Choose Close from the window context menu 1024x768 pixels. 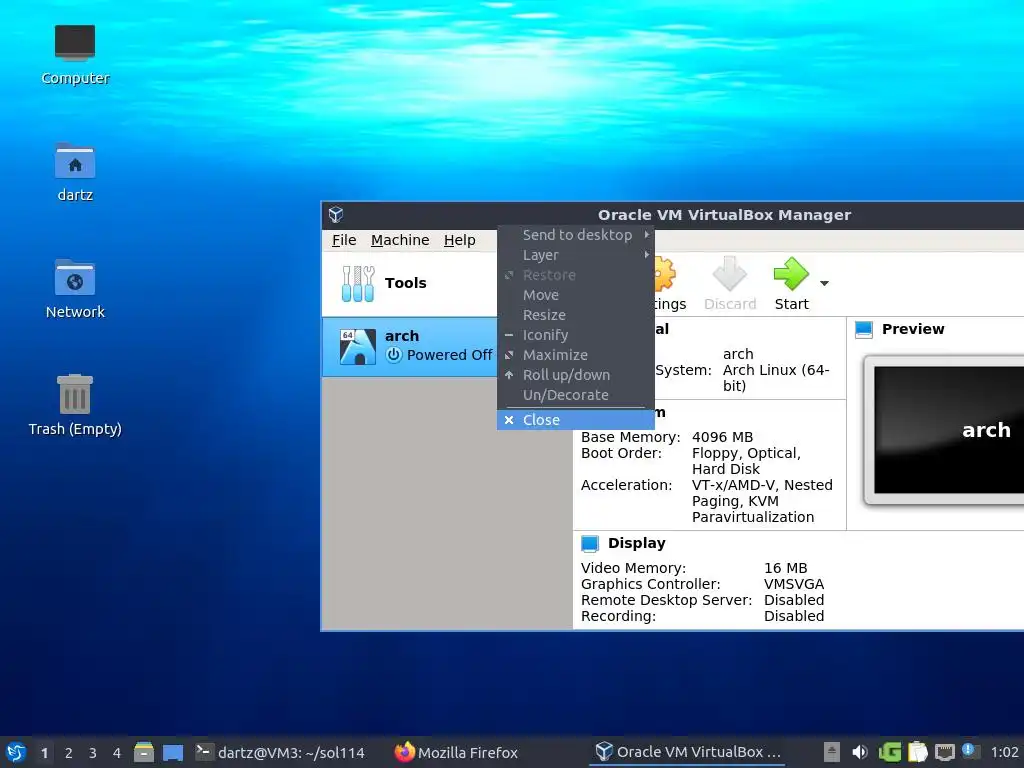575,420
